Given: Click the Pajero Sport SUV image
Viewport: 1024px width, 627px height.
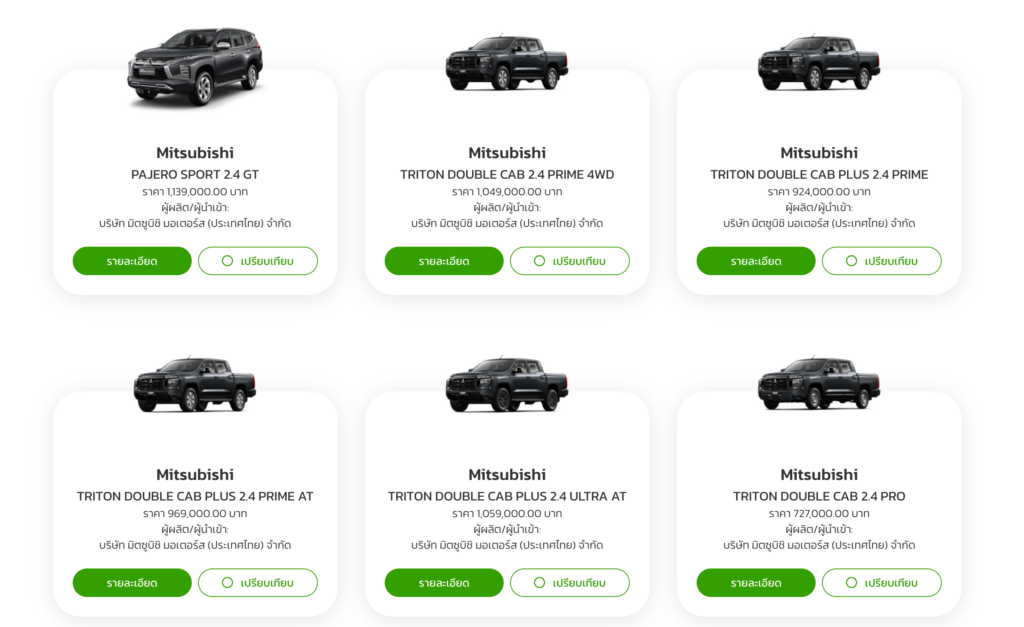Looking at the screenshot, I should (195, 66).
